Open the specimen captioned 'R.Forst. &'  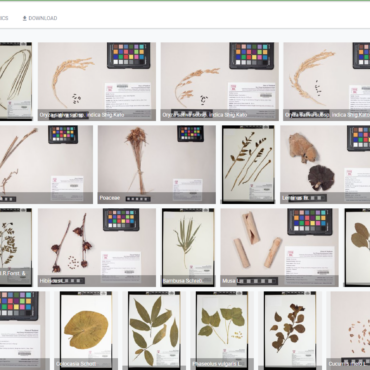pyautogui.click(x=16, y=247)
